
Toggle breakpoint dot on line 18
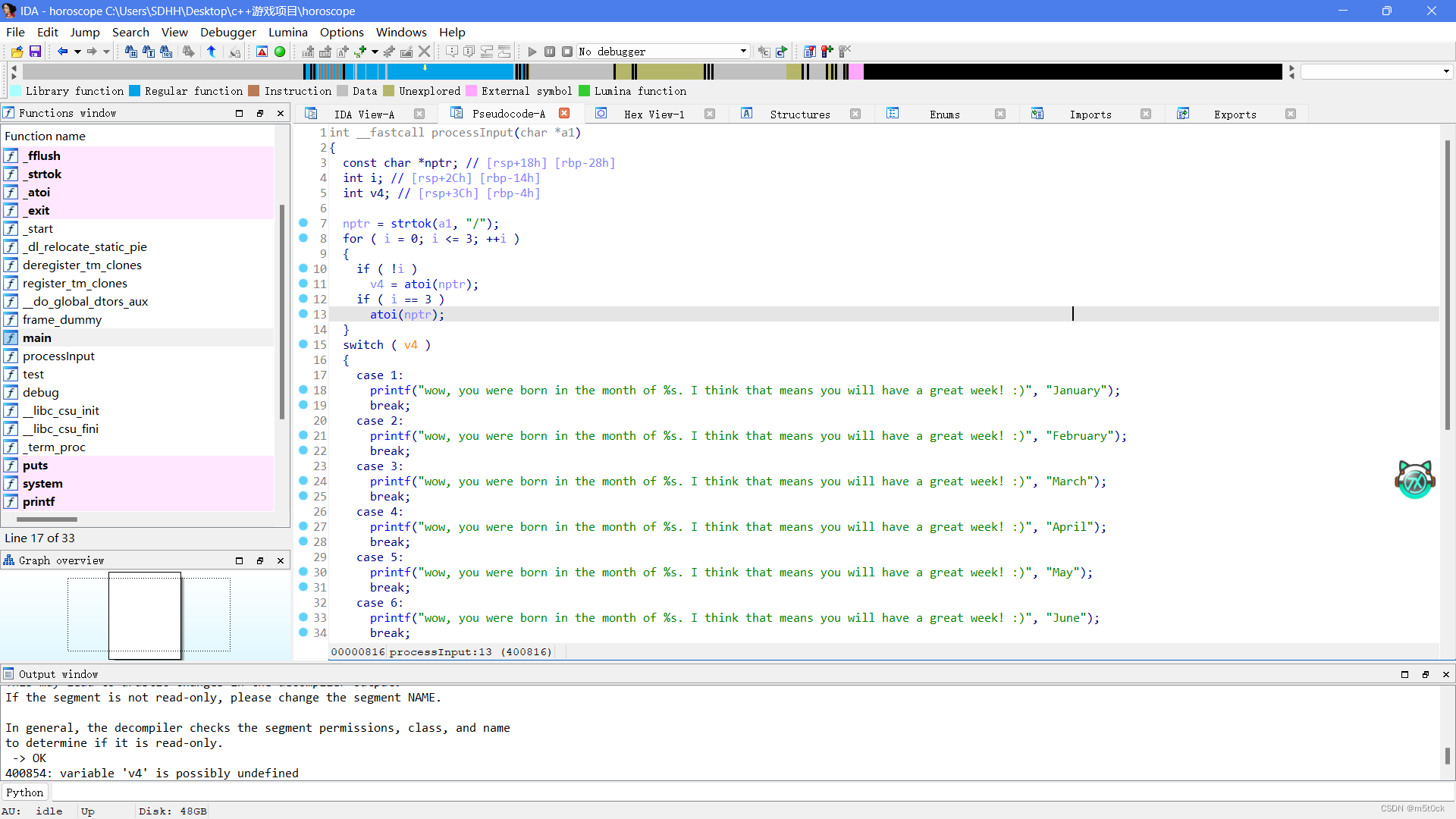point(303,390)
